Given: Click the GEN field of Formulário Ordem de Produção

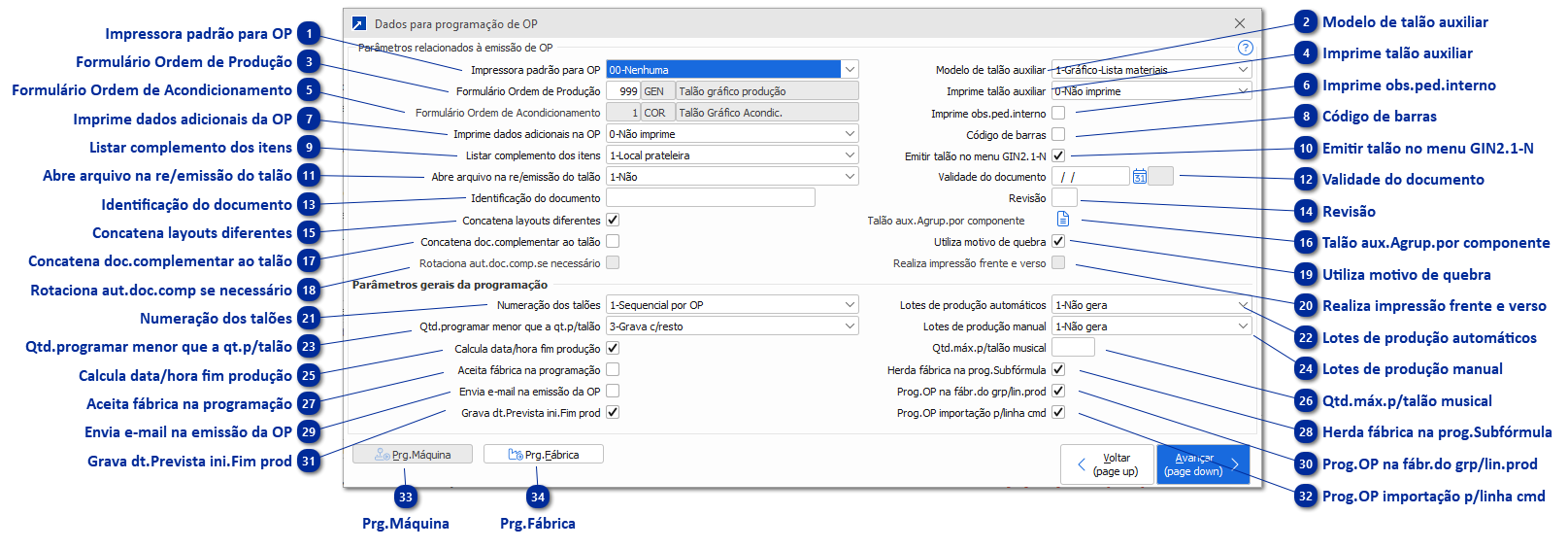Looking at the screenshot, I should [658, 91].
